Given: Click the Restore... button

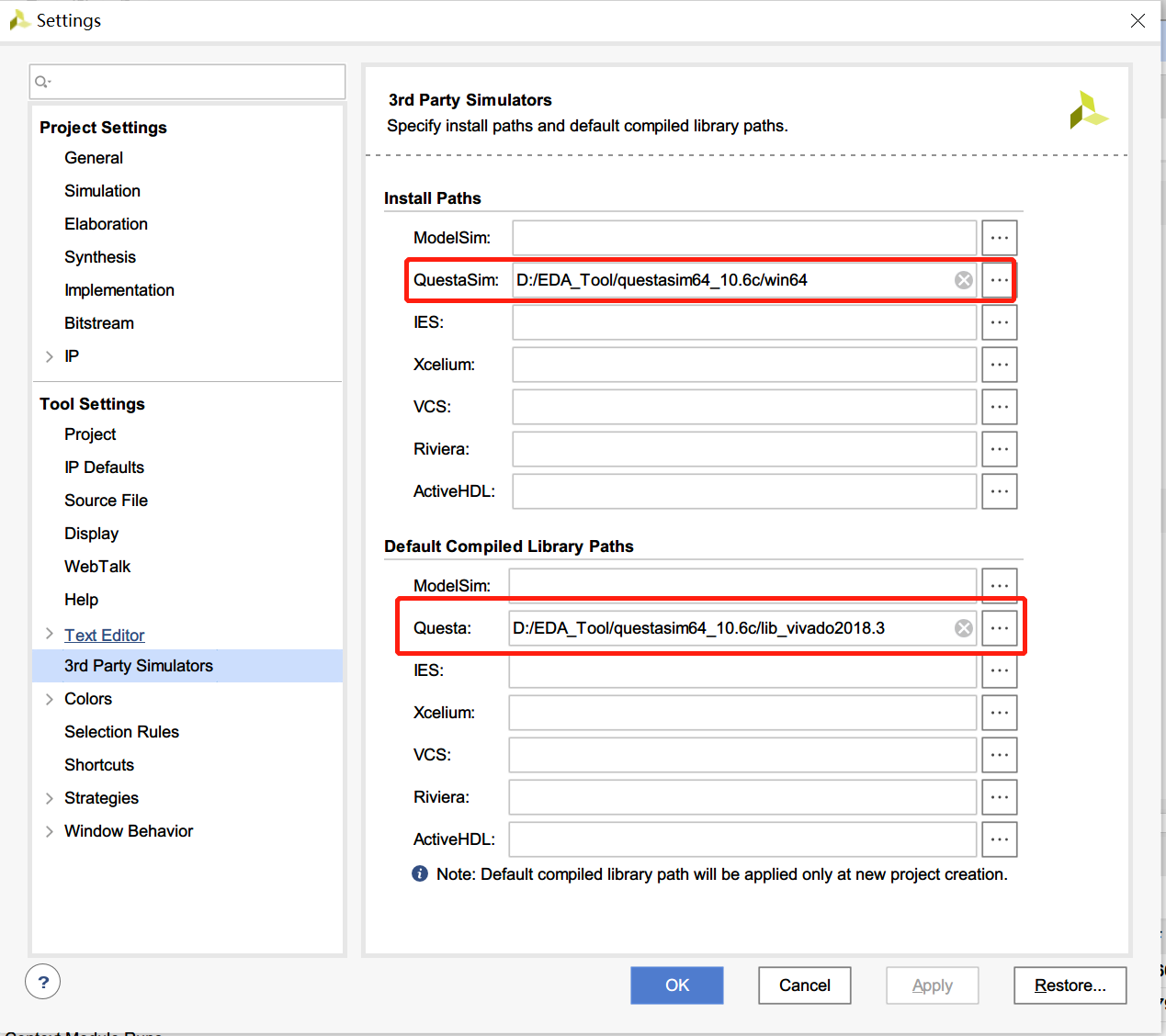Looking at the screenshot, I should coord(1070,985).
